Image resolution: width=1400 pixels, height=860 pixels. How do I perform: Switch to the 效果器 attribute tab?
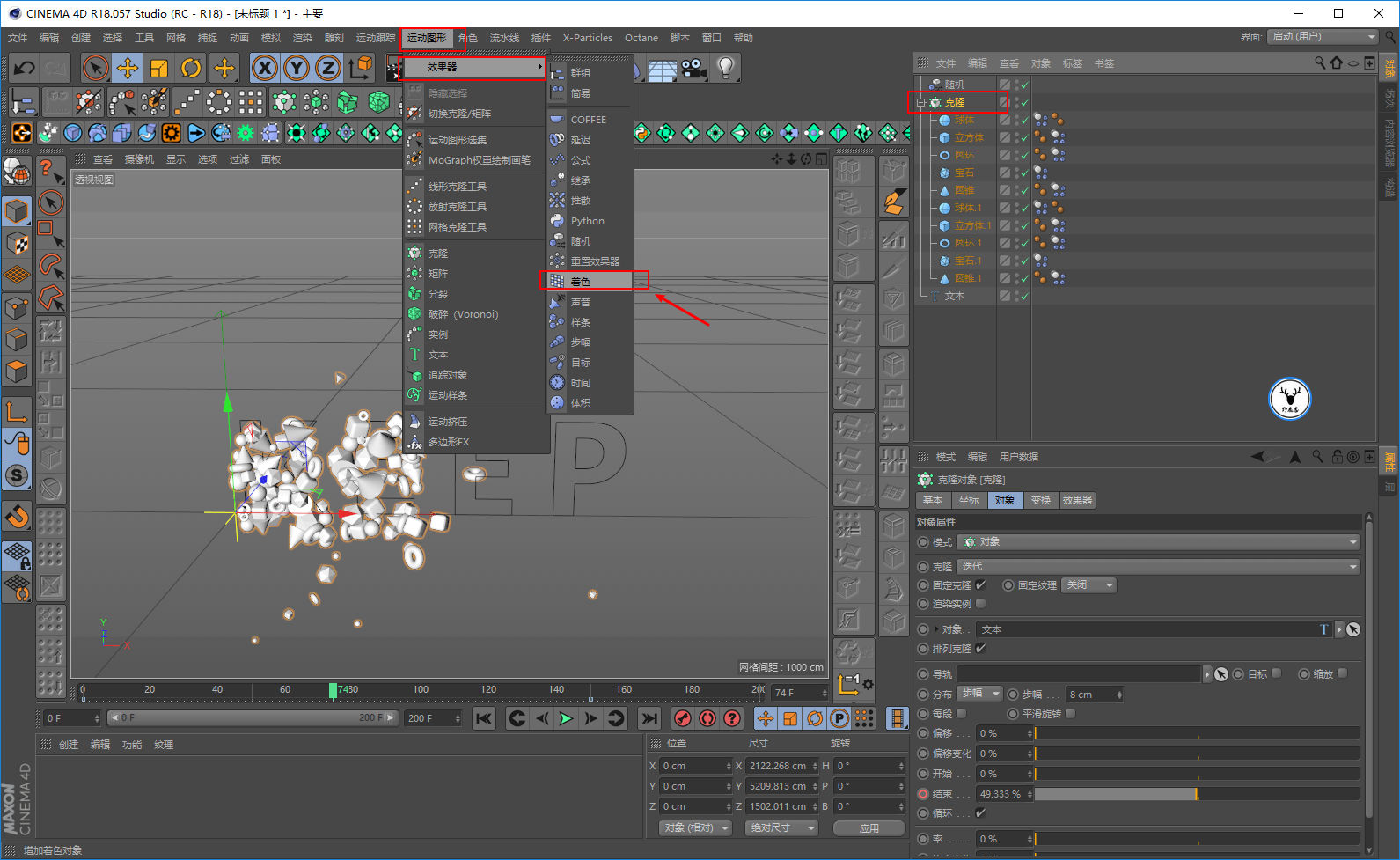(1077, 500)
